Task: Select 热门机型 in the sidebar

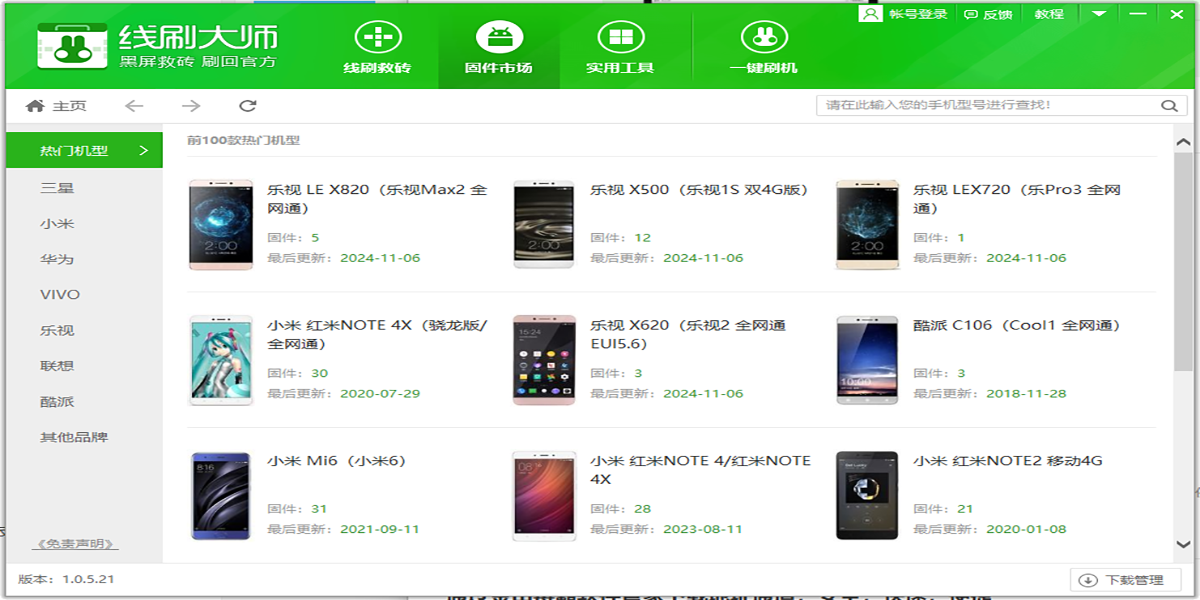Action: 84,151
